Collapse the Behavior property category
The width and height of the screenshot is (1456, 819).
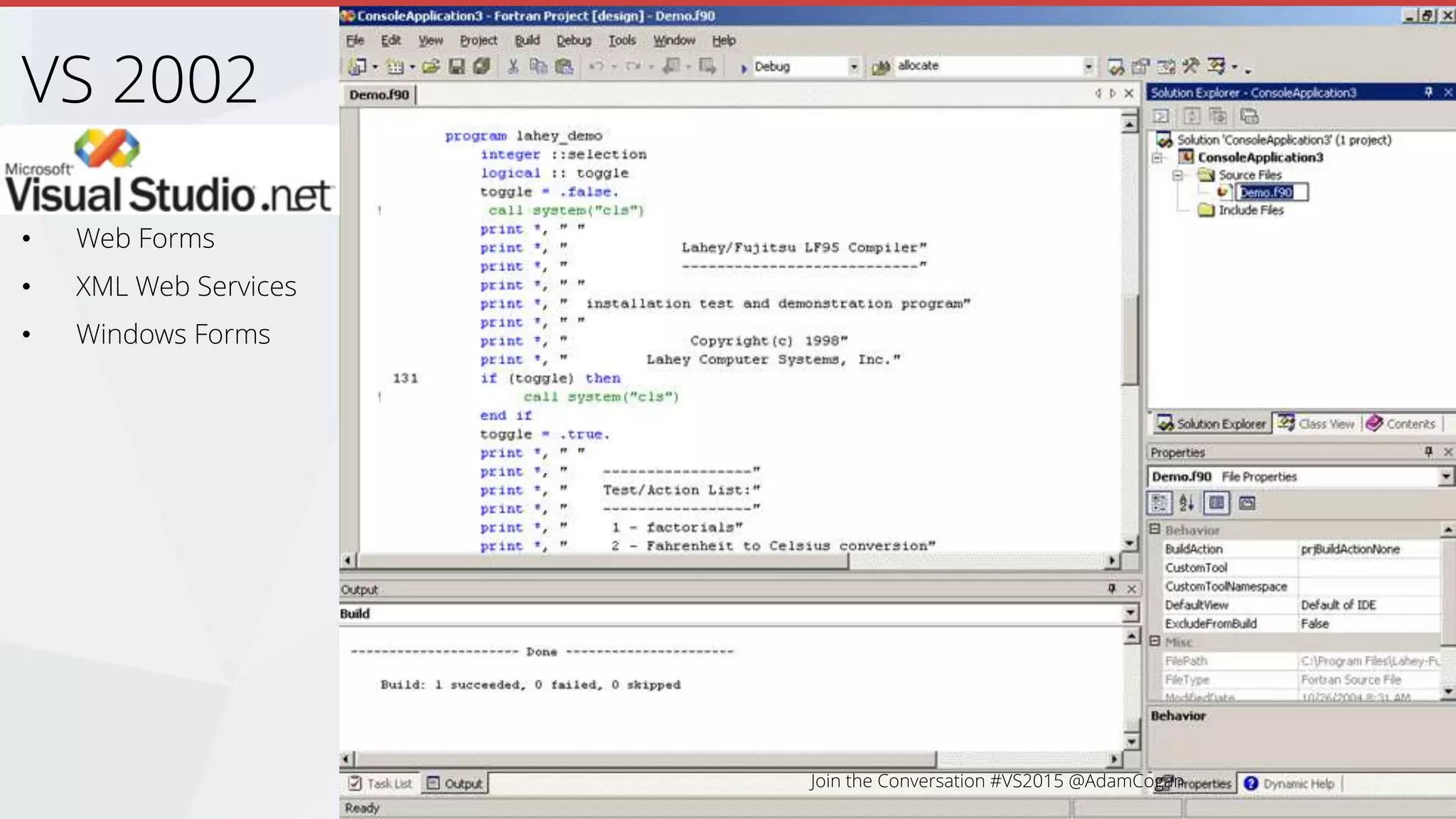click(1155, 530)
